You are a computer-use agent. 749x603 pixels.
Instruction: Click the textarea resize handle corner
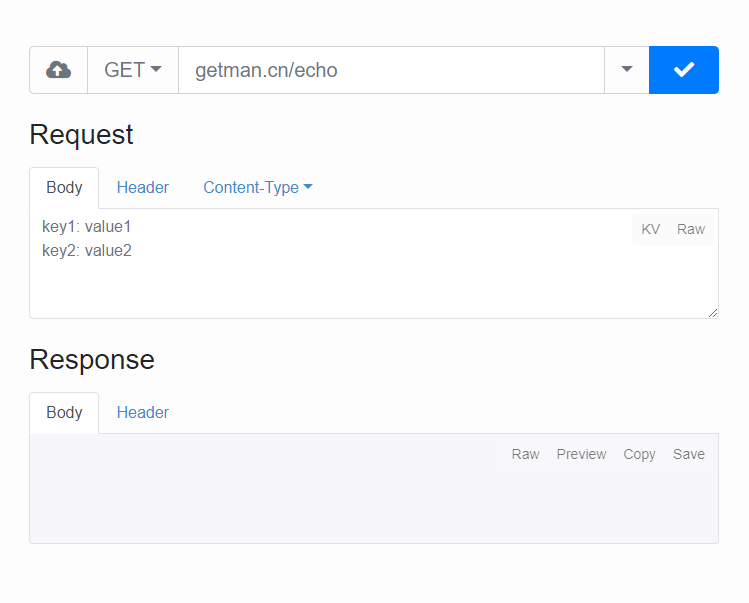point(713,313)
